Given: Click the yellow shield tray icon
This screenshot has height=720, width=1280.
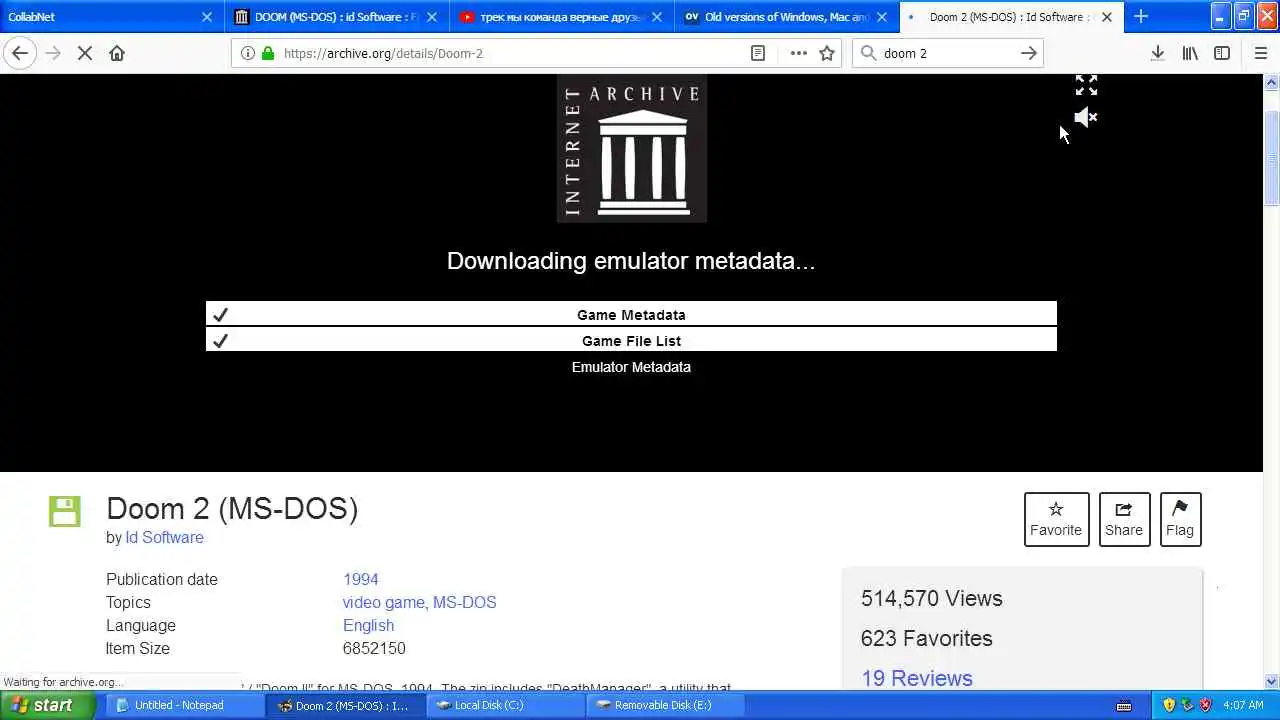Looking at the screenshot, I should click(1169, 705).
